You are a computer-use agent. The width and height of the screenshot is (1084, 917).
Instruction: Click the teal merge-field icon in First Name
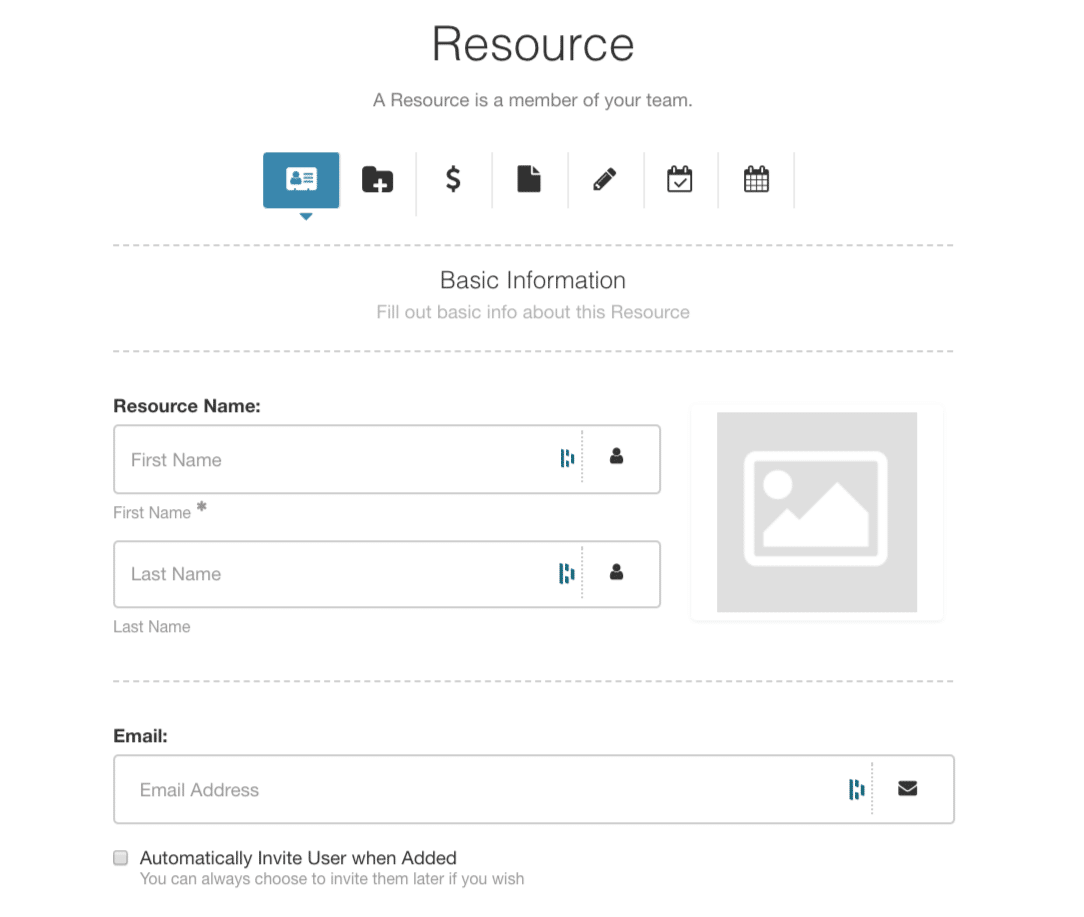click(567, 457)
